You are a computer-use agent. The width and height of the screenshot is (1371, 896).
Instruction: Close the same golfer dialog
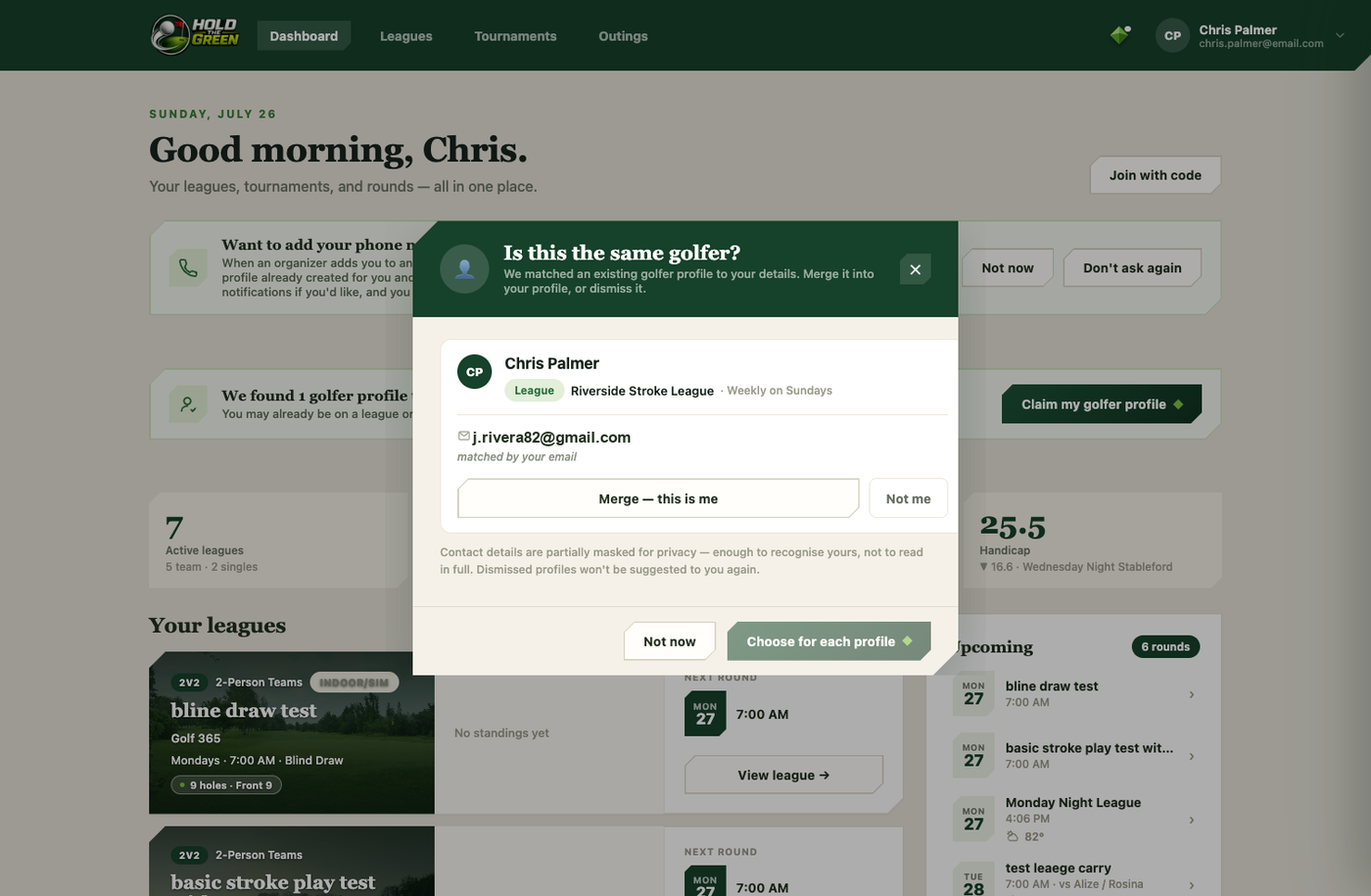pos(915,269)
